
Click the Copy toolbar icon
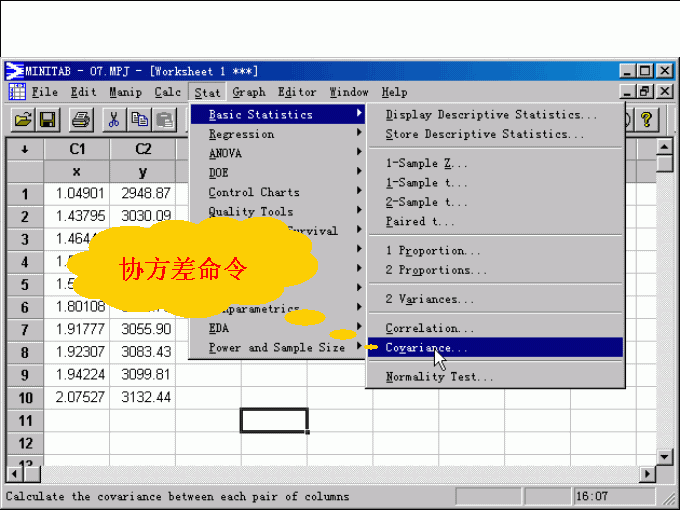140,120
